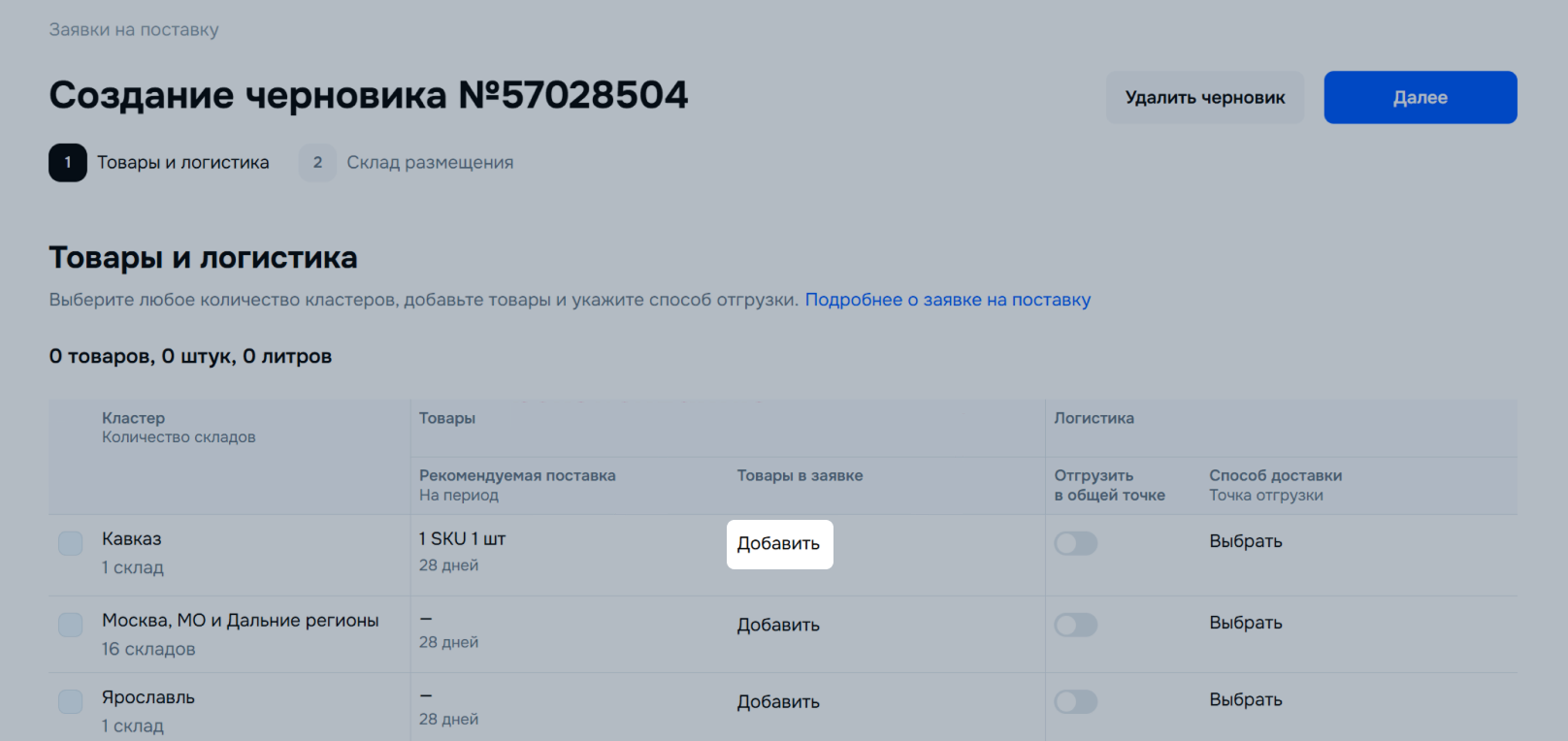Enable shared shipping point toggle for Кавказ
This screenshot has width=1568, height=741.
1076,543
